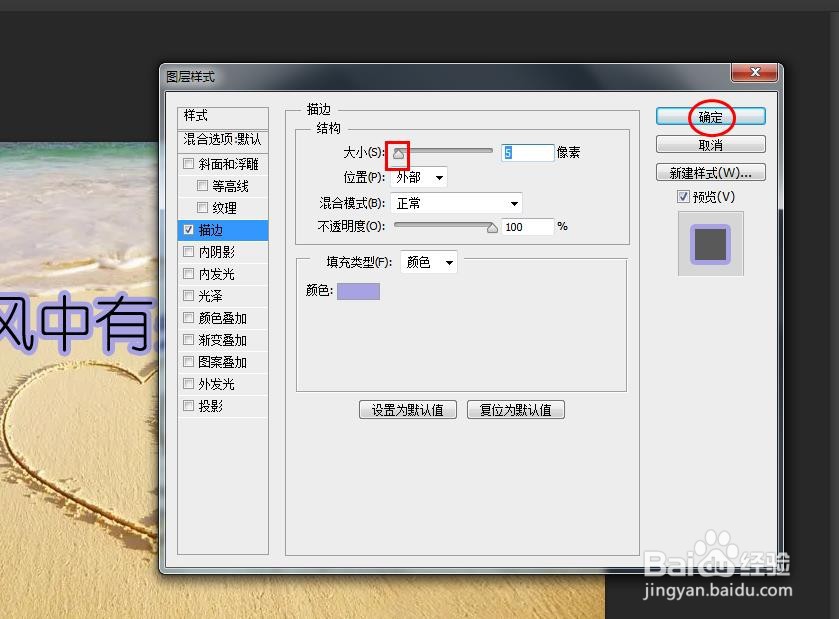Select the 图案叠加 row label
This screenshot has height=619, width=839.
click(223, 362)
